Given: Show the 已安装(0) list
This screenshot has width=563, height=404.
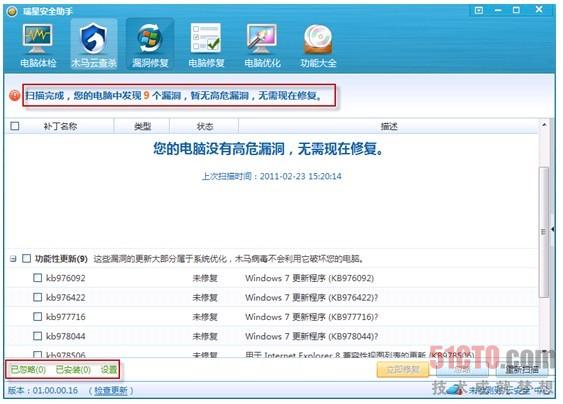Looking at the screenshot, I should 73,370.
